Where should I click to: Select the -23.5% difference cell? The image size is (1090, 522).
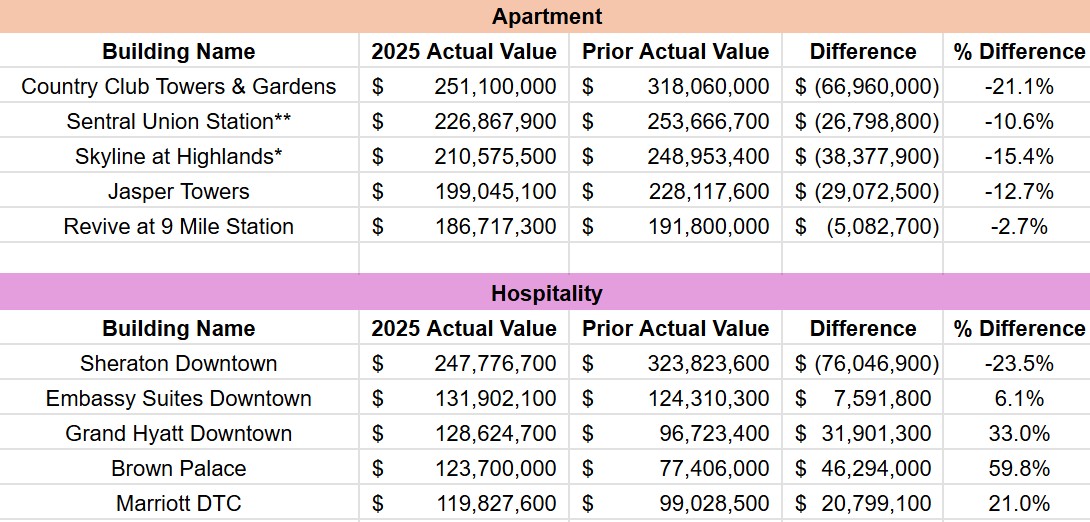pyautogui.click(x=1017, y=363)
